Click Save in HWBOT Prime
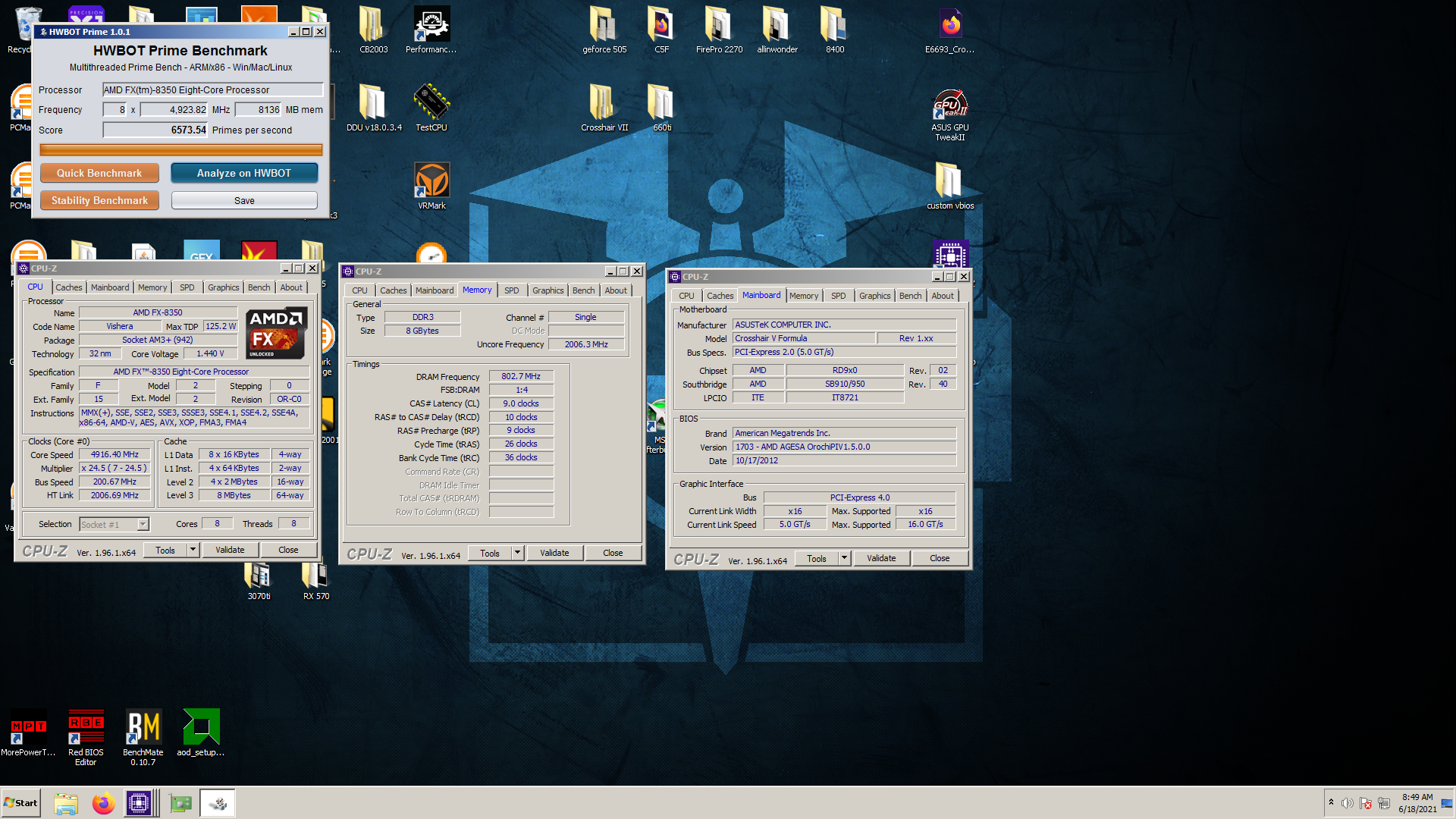 pyautogui.click(x=244, y=200)
